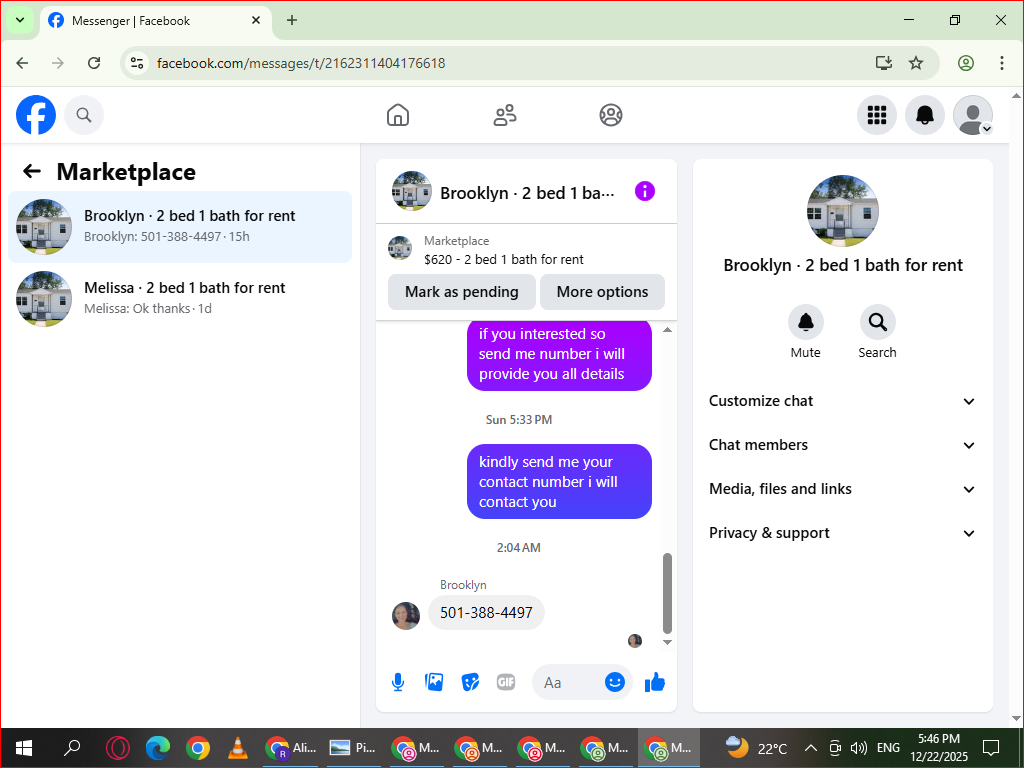This screenshot has width=1024, height=768.
Task: Show hidden system tray icons
Action: 810,748
